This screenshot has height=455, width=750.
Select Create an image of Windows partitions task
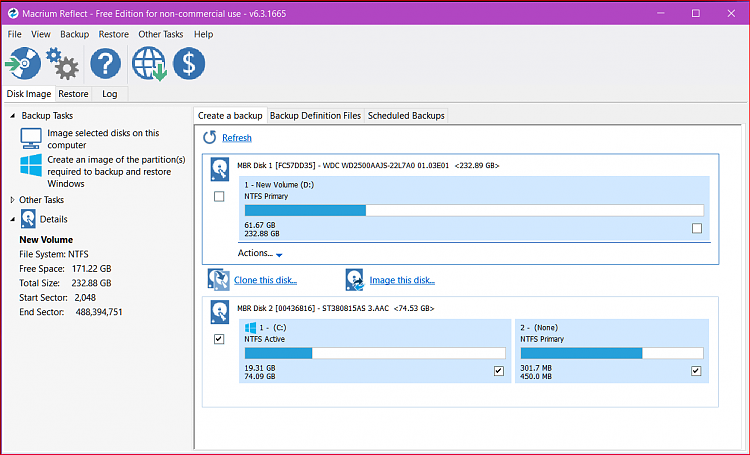pyautogui.click(x=116, y=172)
